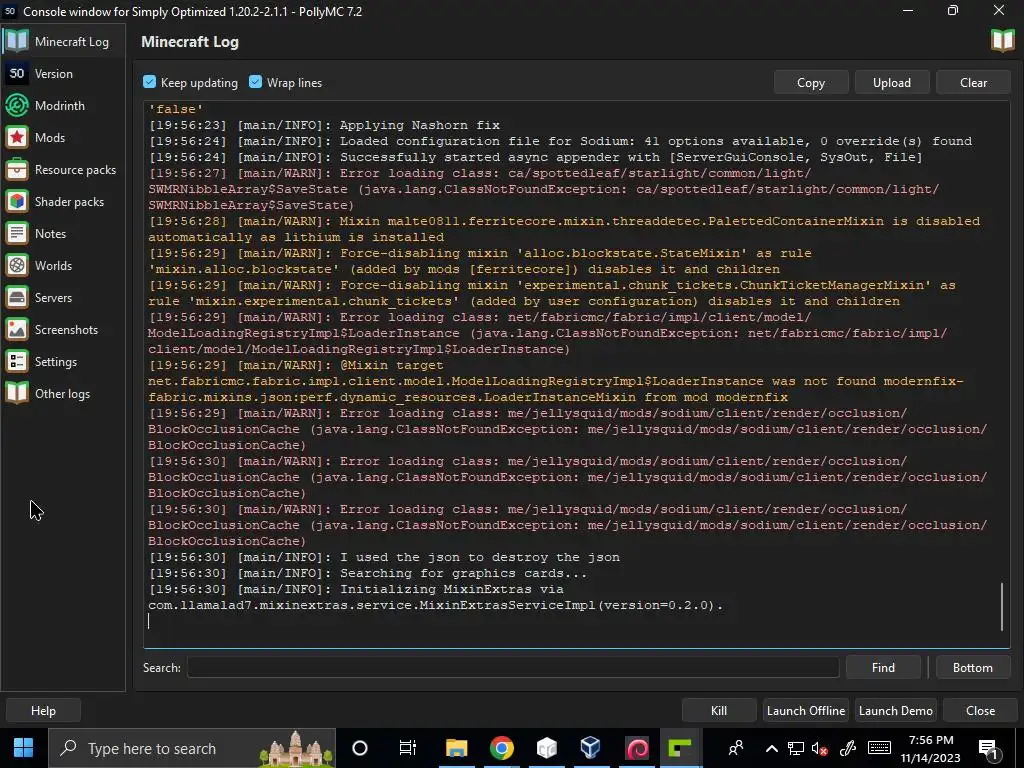Image resolution: width=1024 pixels, height=768 pixels.
Task: Kill the running instance
Action: click(719, 711)
